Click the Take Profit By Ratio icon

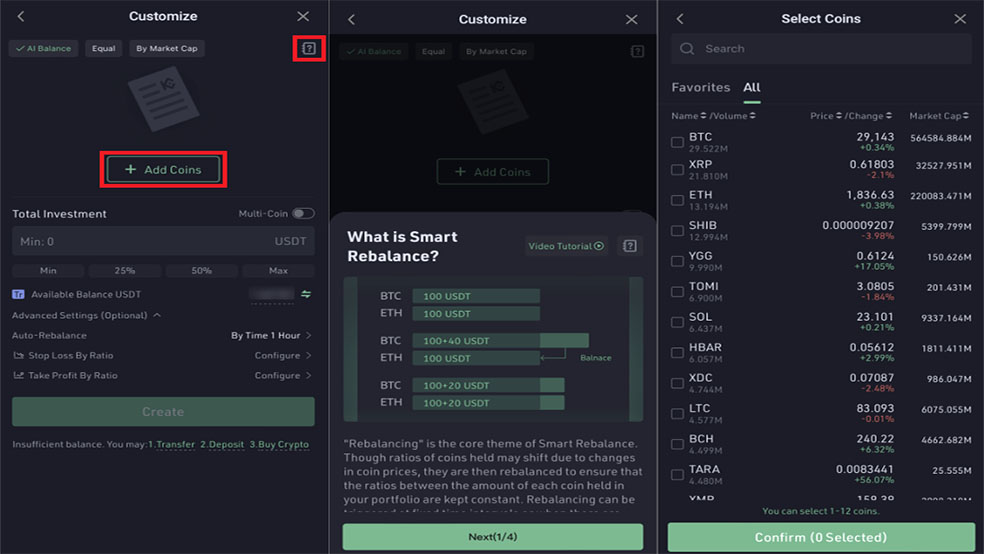pos(18,376)
